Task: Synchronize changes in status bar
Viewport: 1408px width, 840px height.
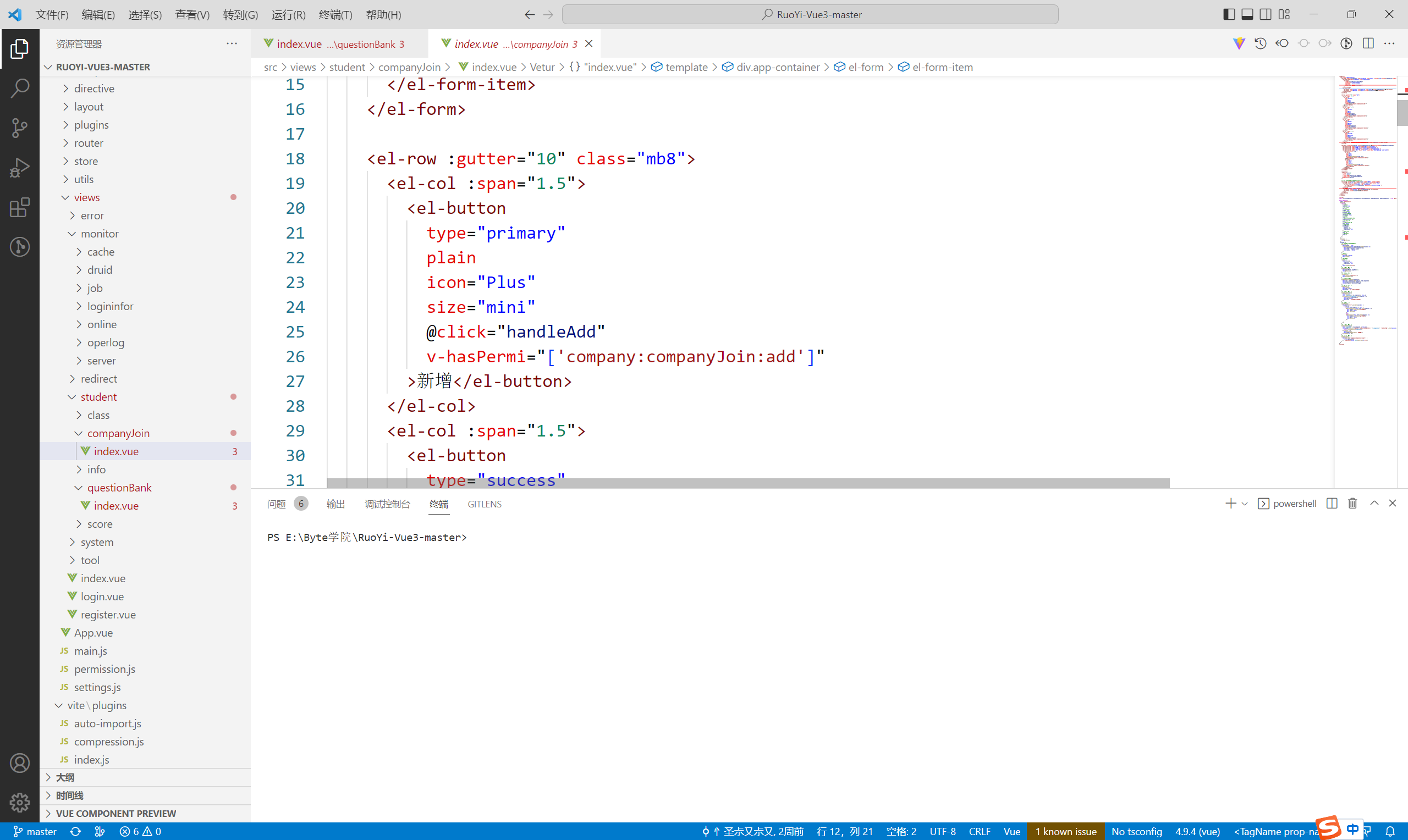Action: 75,832
